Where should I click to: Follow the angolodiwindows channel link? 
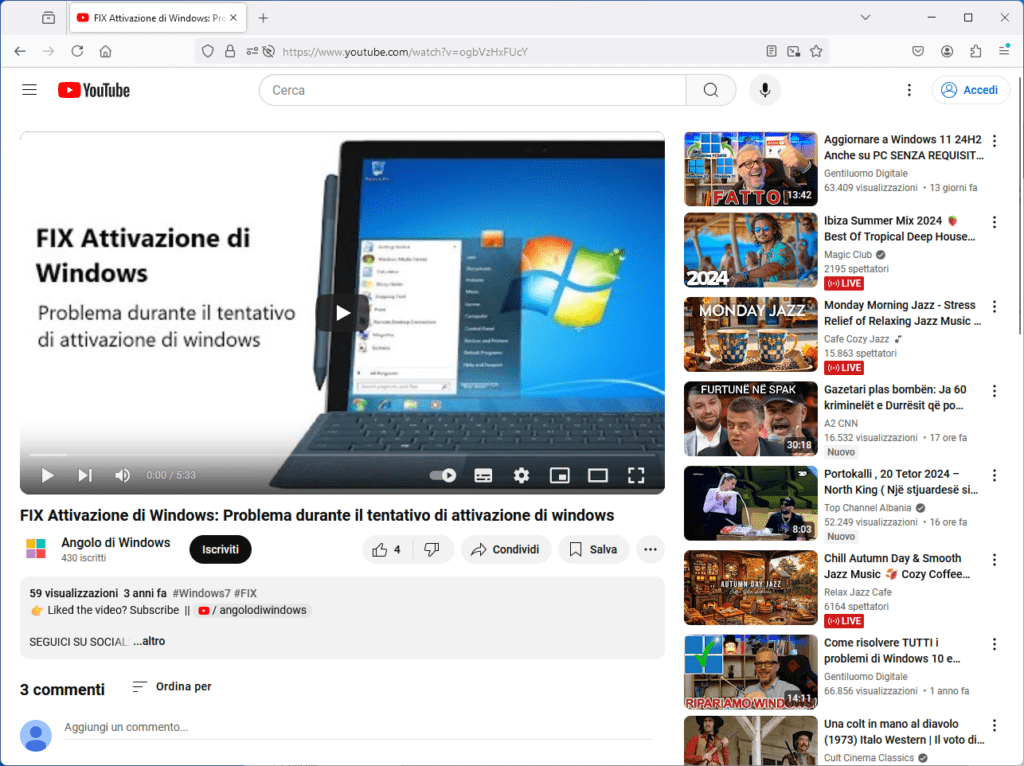click(253, 610)
